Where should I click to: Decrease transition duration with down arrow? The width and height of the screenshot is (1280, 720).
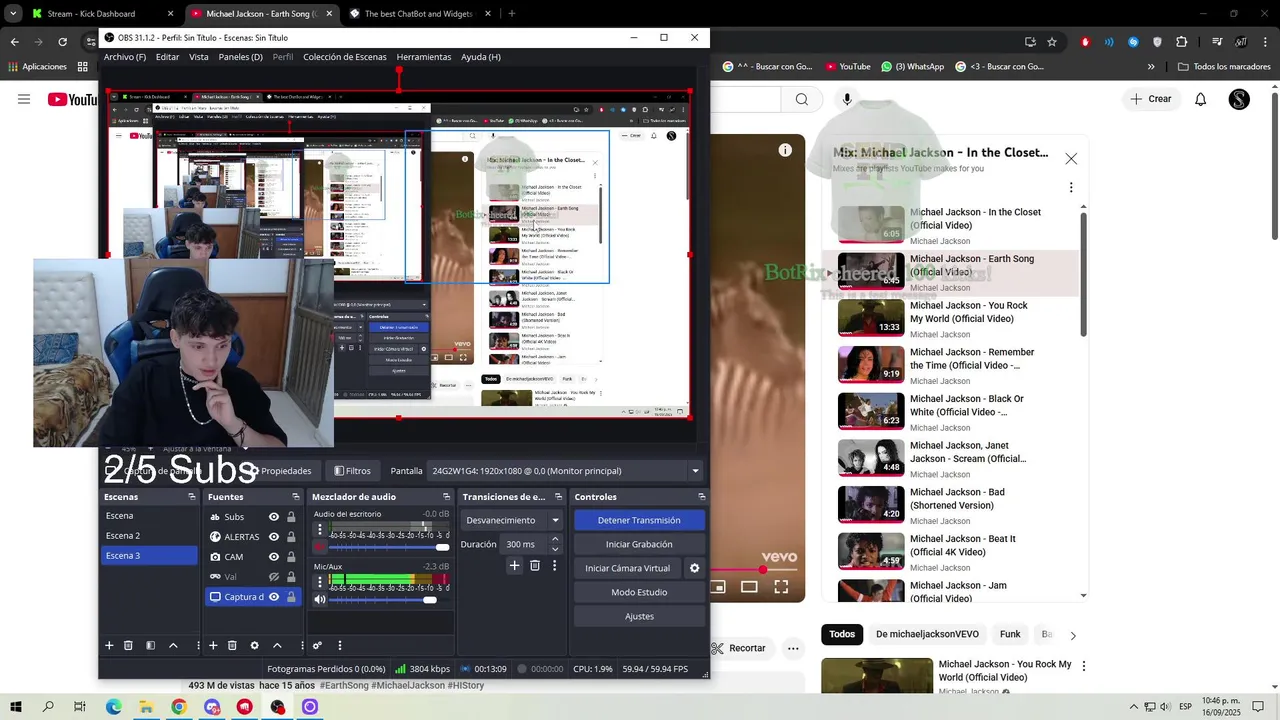pos(555,549)
